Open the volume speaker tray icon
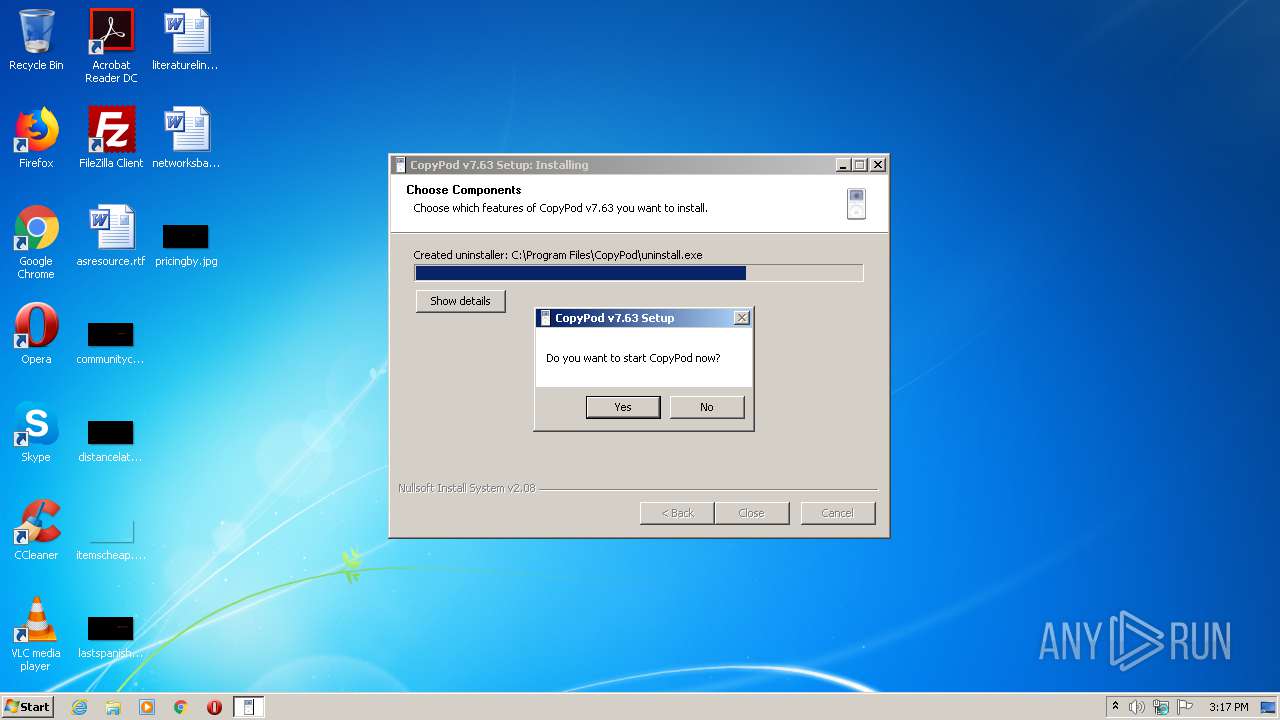The height and width of the screenshot is (720, 1280). point(1137,707)
